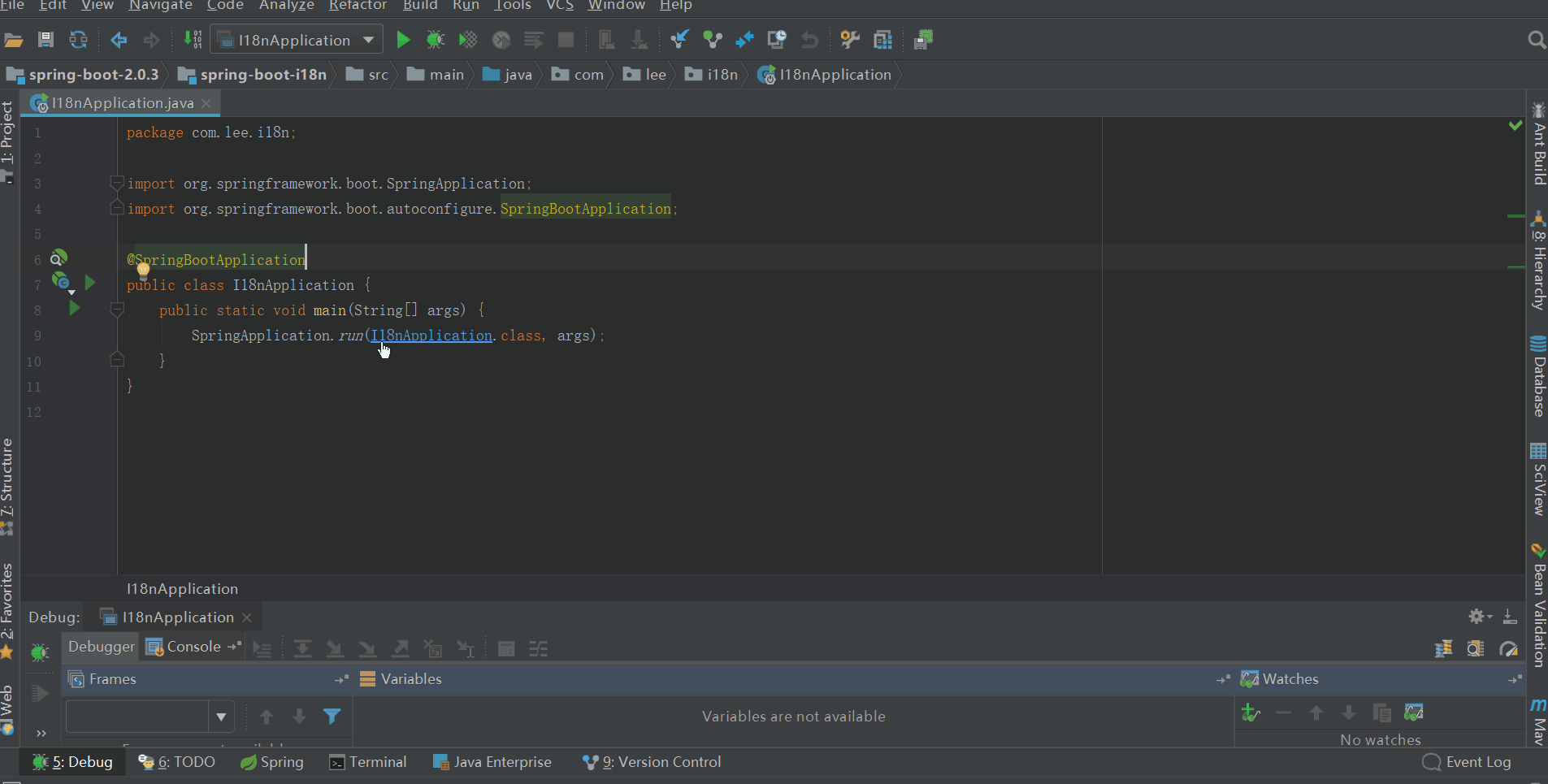This screenshot has width=1548, height=784.
Task: Click the run gutter arrow beside main method
Action: click(x=74, y=309)
